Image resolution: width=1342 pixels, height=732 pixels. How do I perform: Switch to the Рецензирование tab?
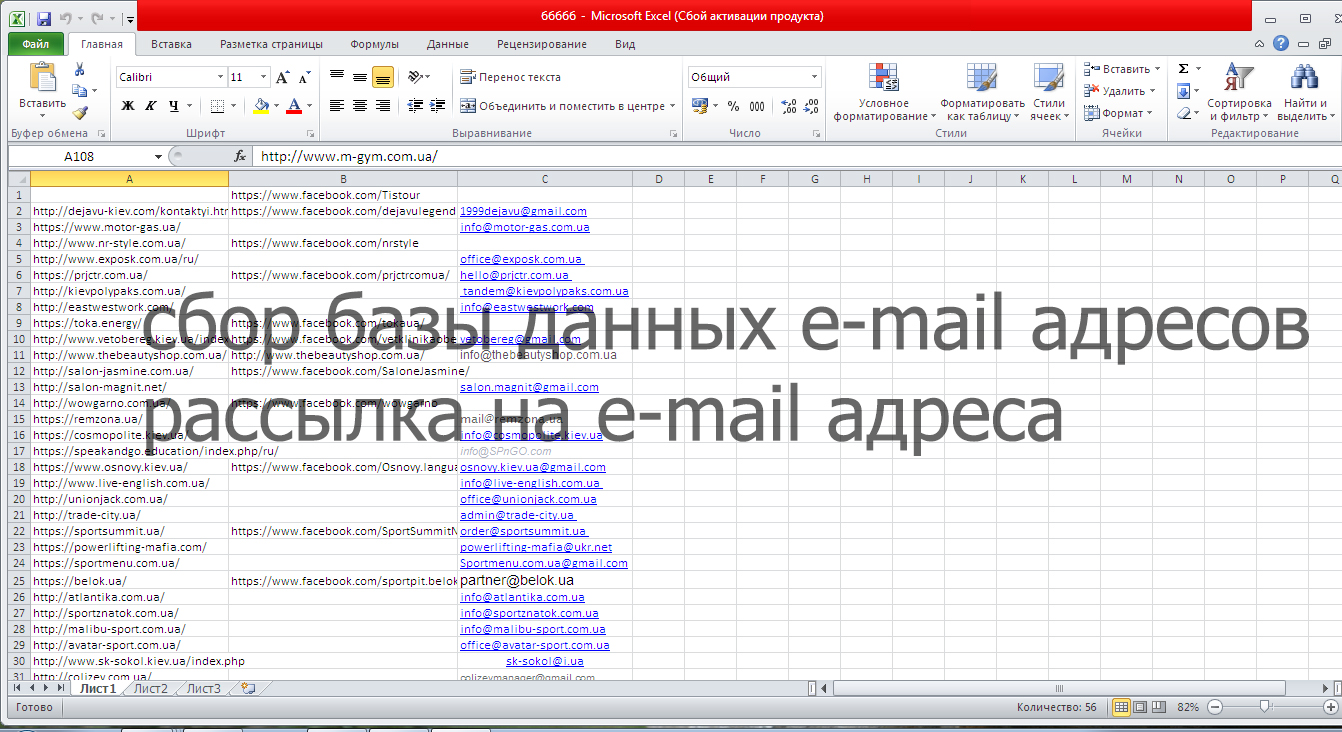click(542, 44)
